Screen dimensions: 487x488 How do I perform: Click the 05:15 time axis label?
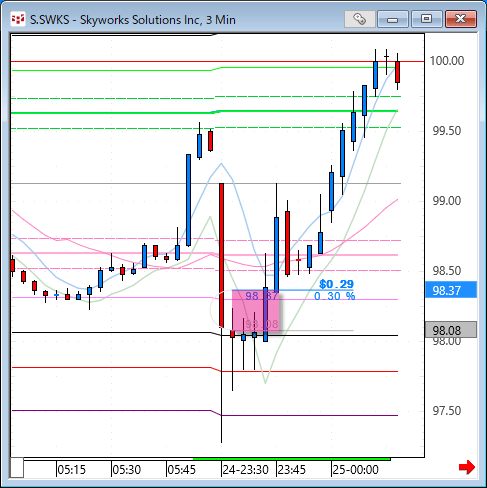tap(72, 470)
